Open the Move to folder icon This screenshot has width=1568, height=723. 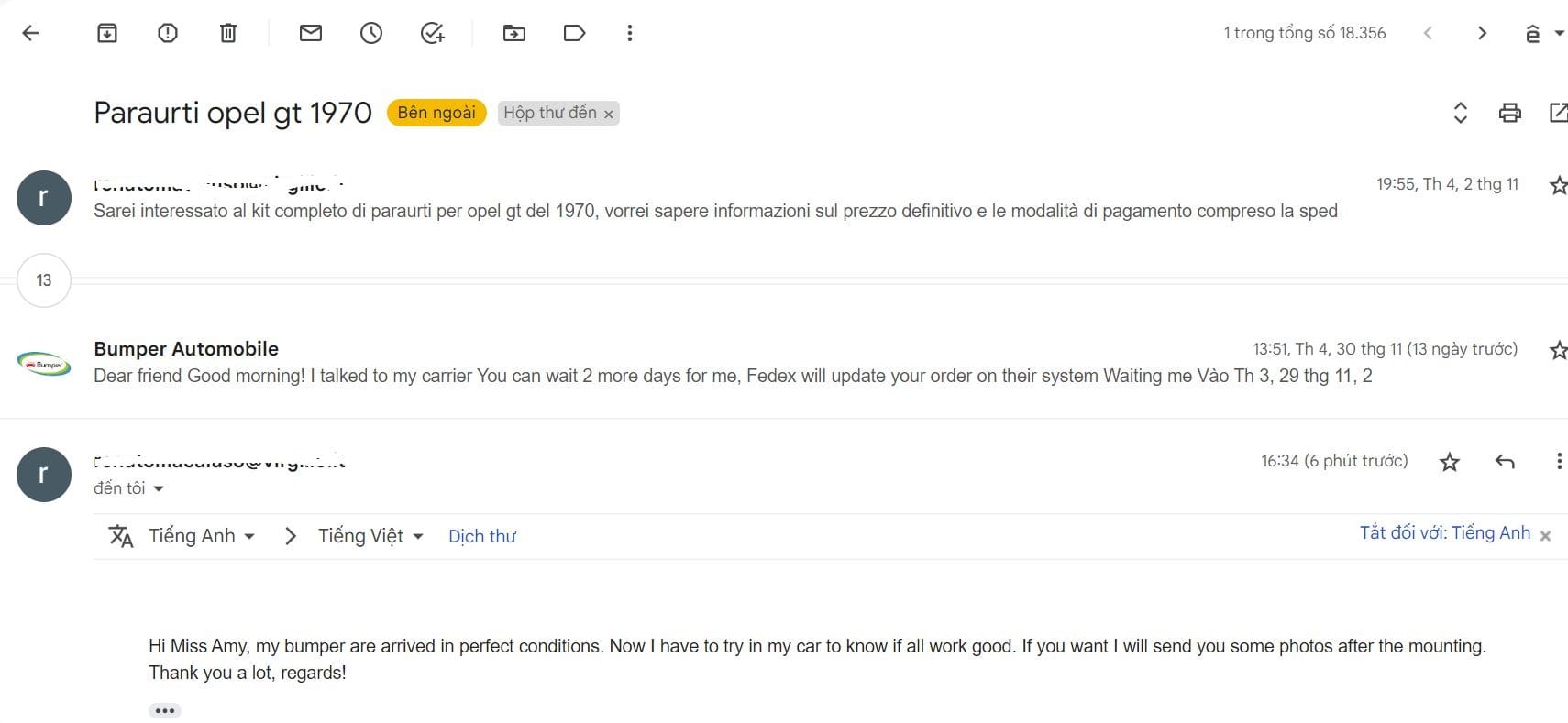point(514,34)
